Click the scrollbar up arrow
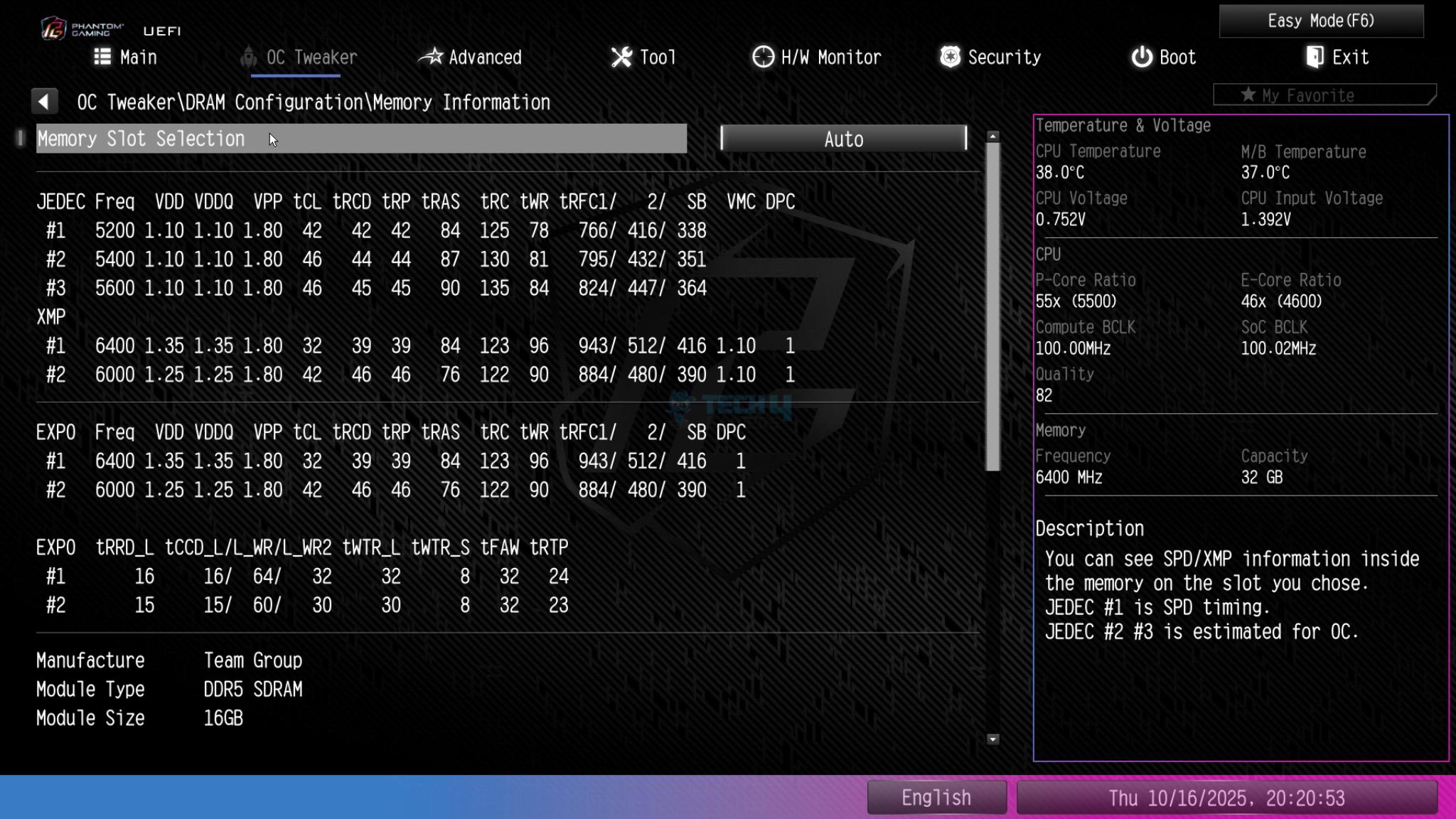Image resolution: width=1456 pixels, height=819 pixels. (993, 136)
